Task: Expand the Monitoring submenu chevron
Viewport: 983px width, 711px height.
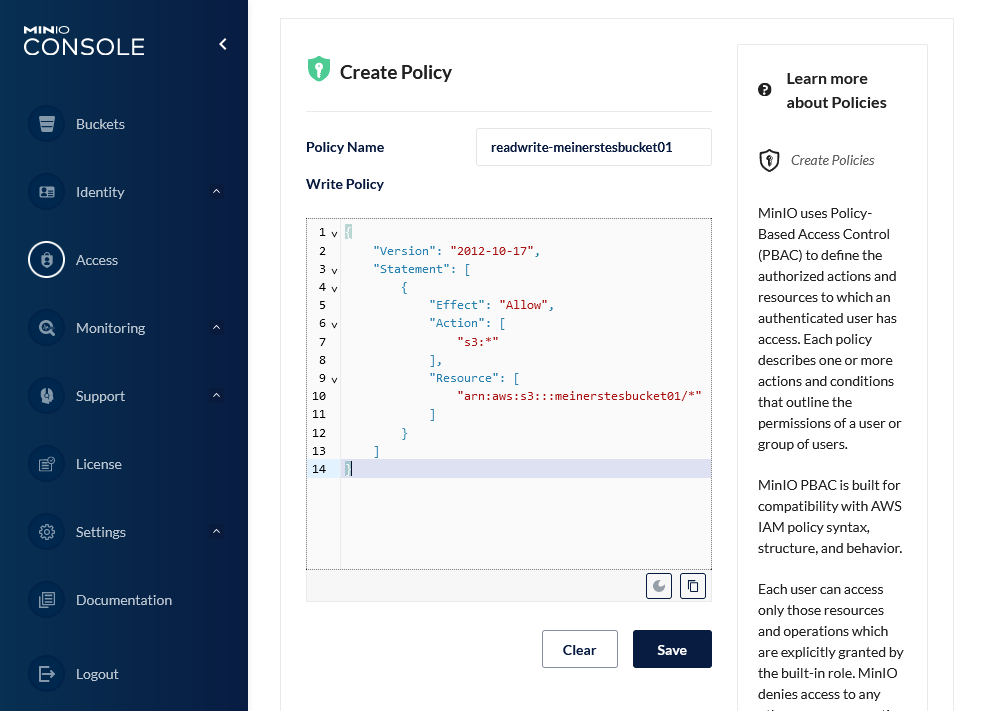Action: [216, 328]
